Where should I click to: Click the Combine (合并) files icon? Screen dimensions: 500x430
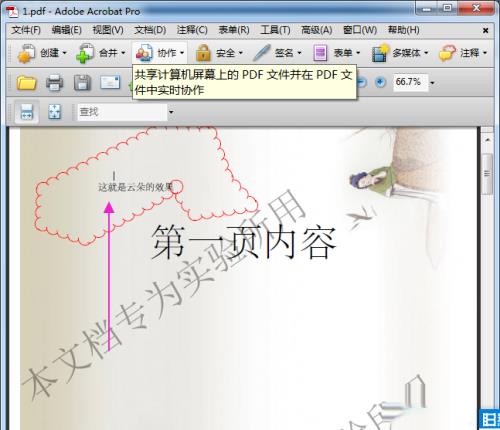pyautogui.click(x=85, y=53)
